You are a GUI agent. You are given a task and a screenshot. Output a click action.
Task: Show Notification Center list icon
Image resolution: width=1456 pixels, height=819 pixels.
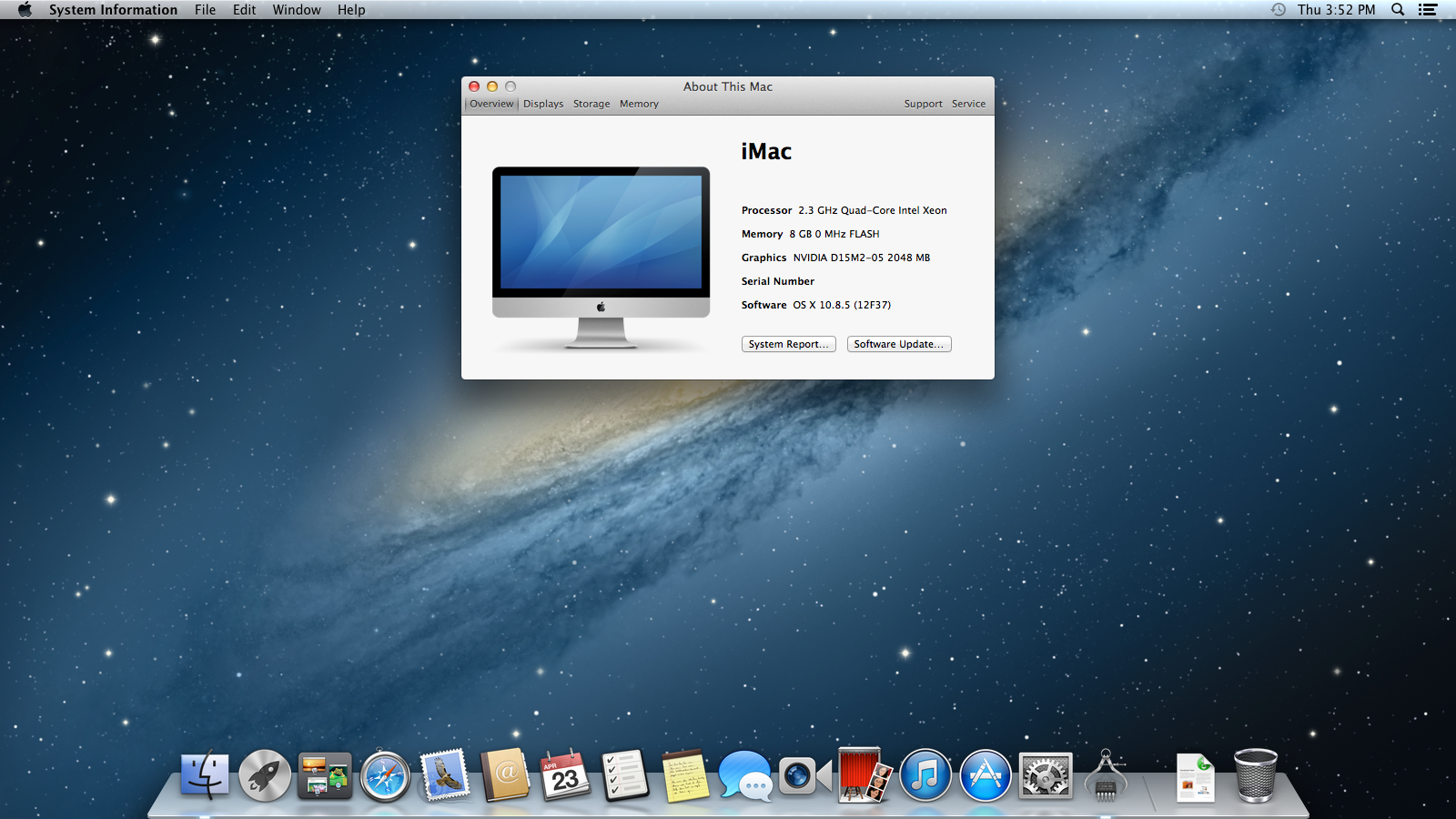(1428, 10)
